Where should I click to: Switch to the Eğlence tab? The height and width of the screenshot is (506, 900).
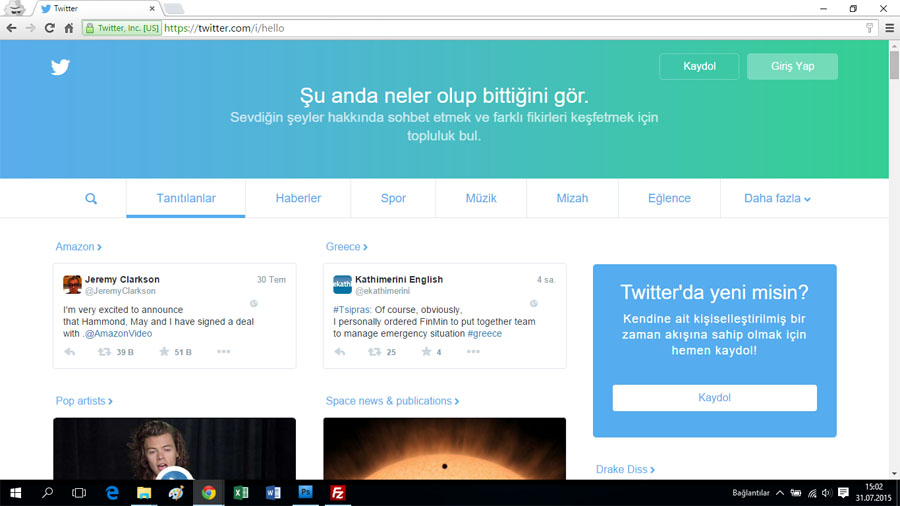coord(669,198)
